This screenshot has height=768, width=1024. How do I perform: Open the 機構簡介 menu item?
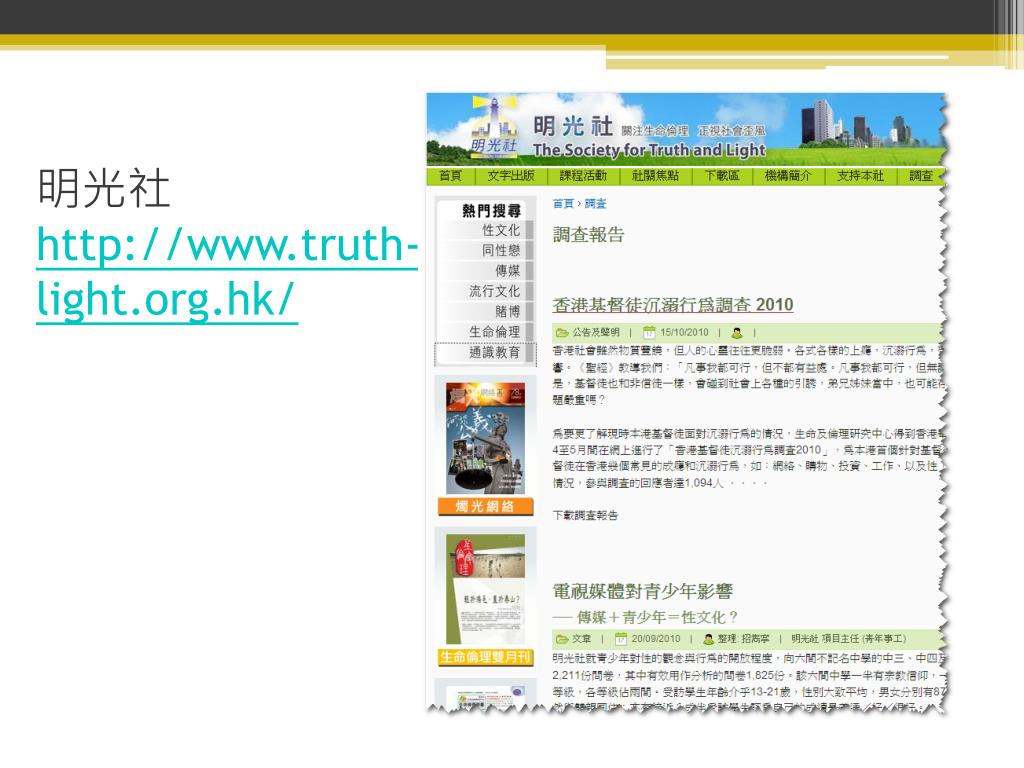[788, 176]
